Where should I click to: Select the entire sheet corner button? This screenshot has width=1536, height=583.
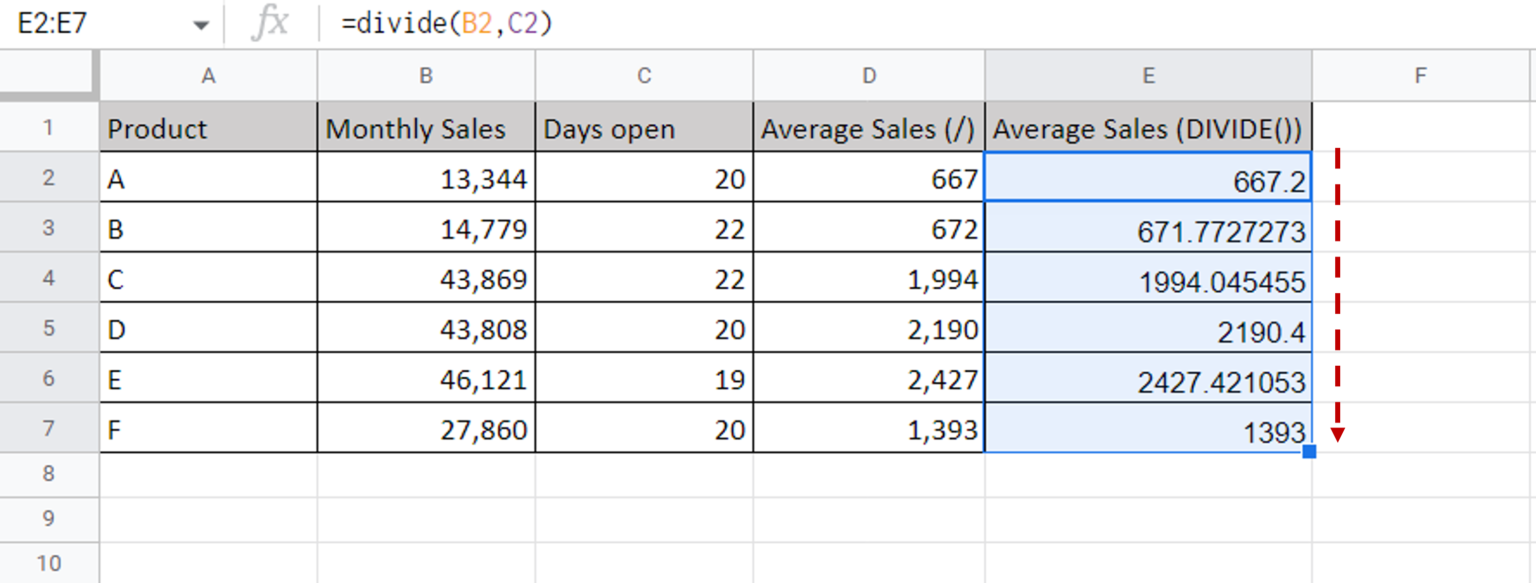pos(49,75)
